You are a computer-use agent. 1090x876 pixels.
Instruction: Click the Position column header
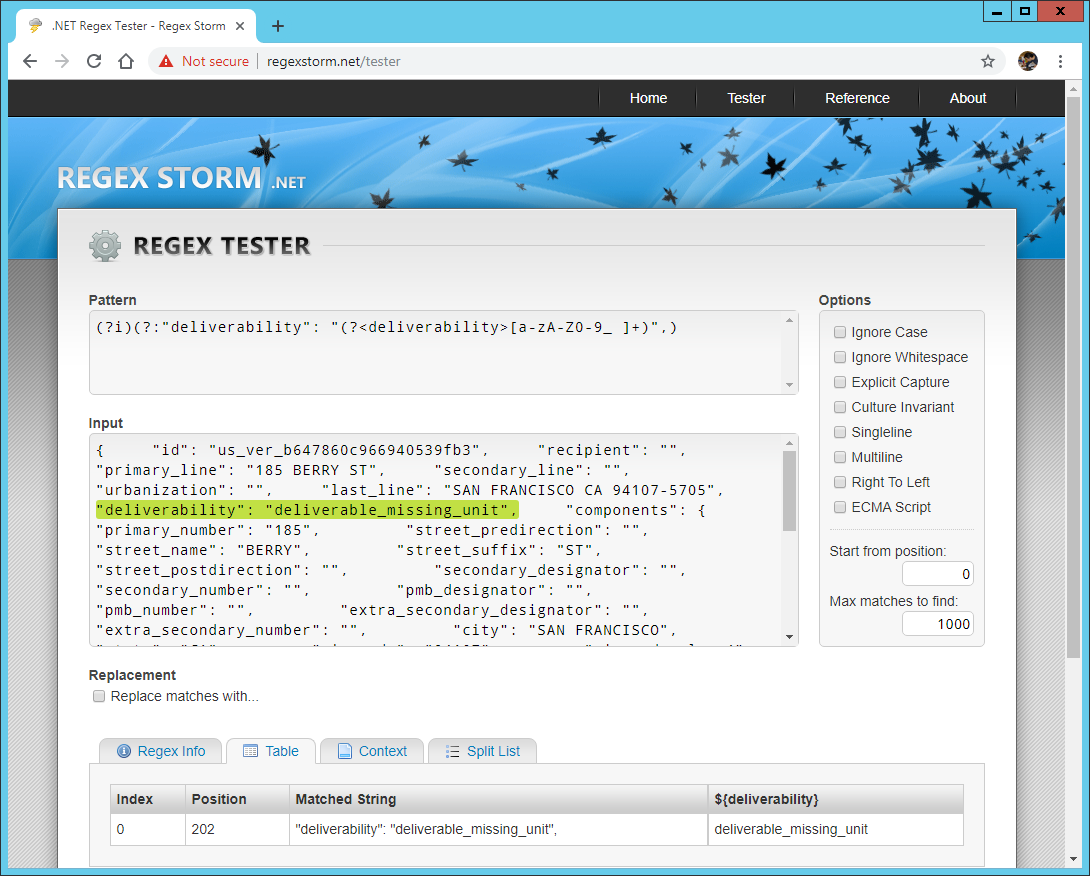(237, 799)
